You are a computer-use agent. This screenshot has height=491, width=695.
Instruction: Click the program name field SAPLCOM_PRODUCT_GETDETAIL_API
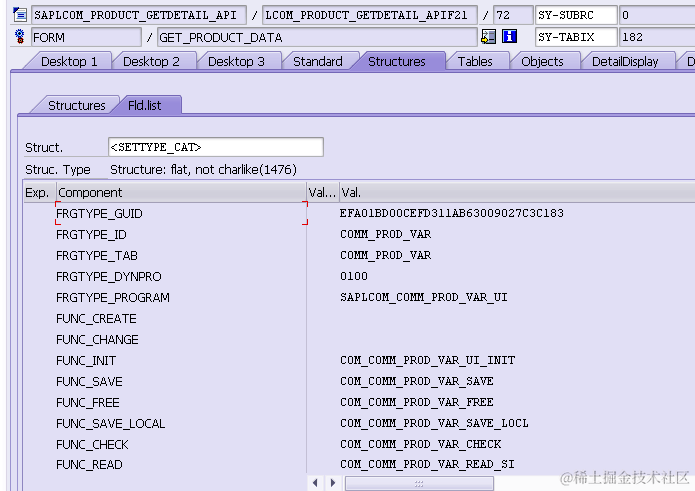click(x=139, y=15)
